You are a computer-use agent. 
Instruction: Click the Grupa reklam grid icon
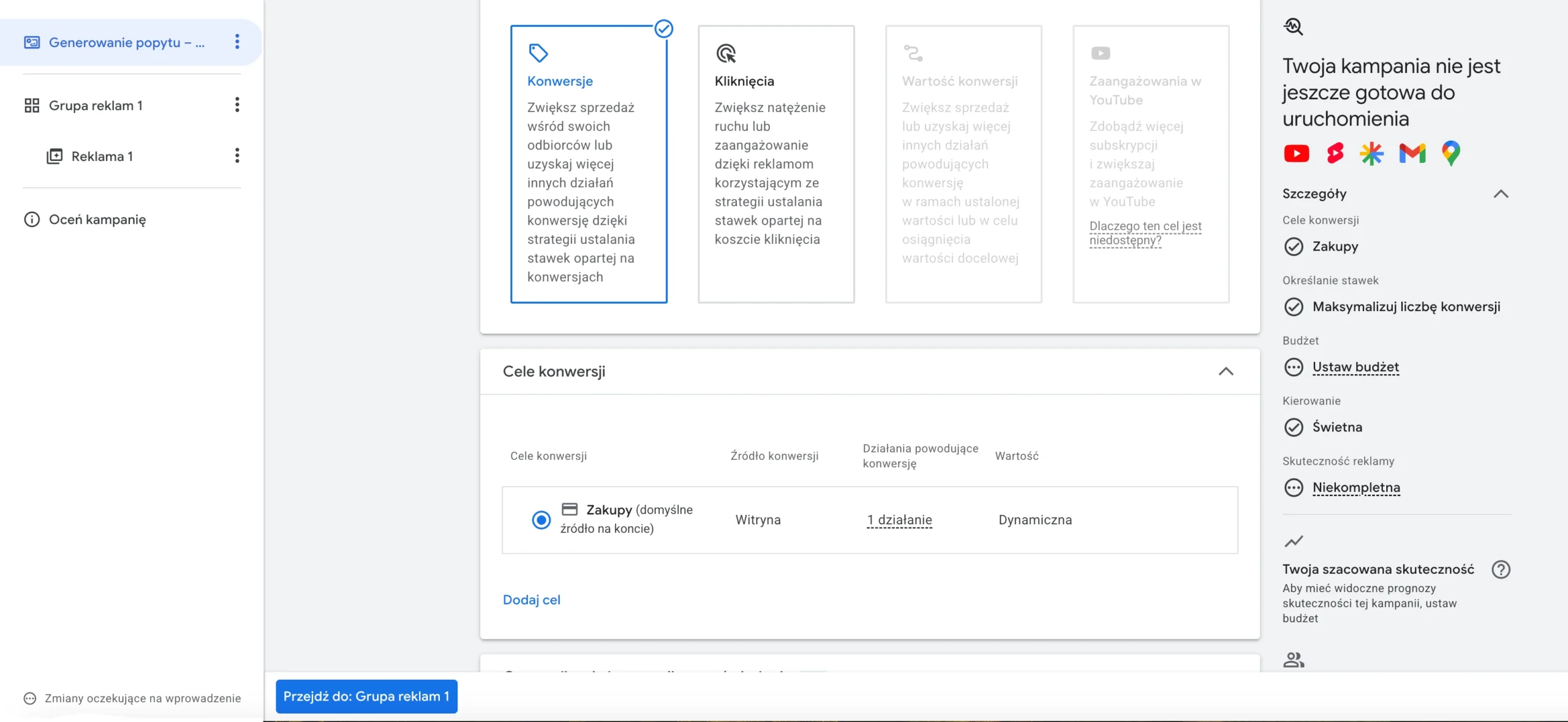click(32, 105)
